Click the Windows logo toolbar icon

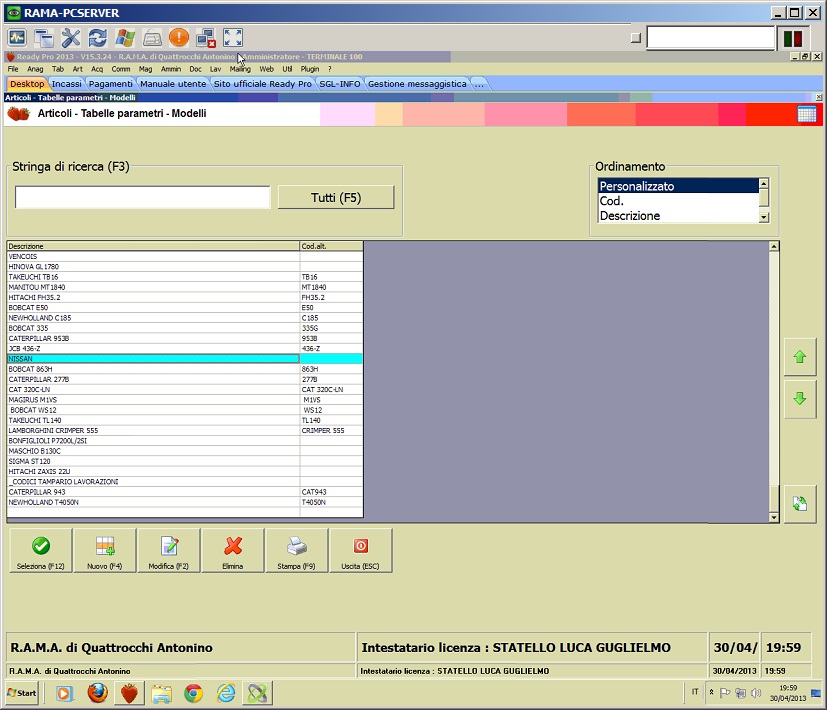click(125, 38)
